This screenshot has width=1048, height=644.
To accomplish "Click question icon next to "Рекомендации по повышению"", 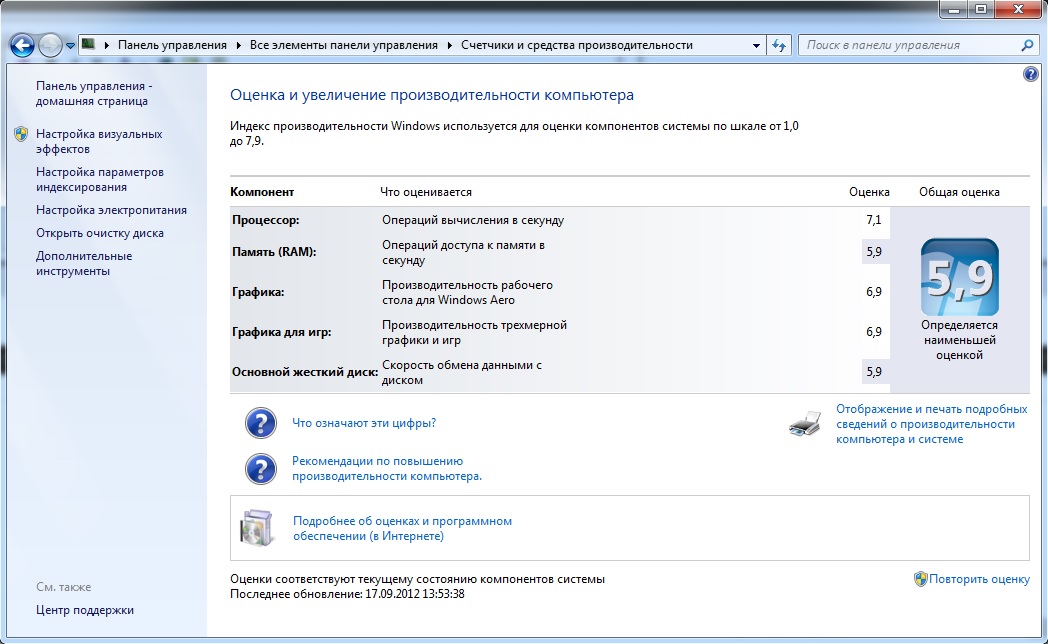I will click(x=260, y=469).
